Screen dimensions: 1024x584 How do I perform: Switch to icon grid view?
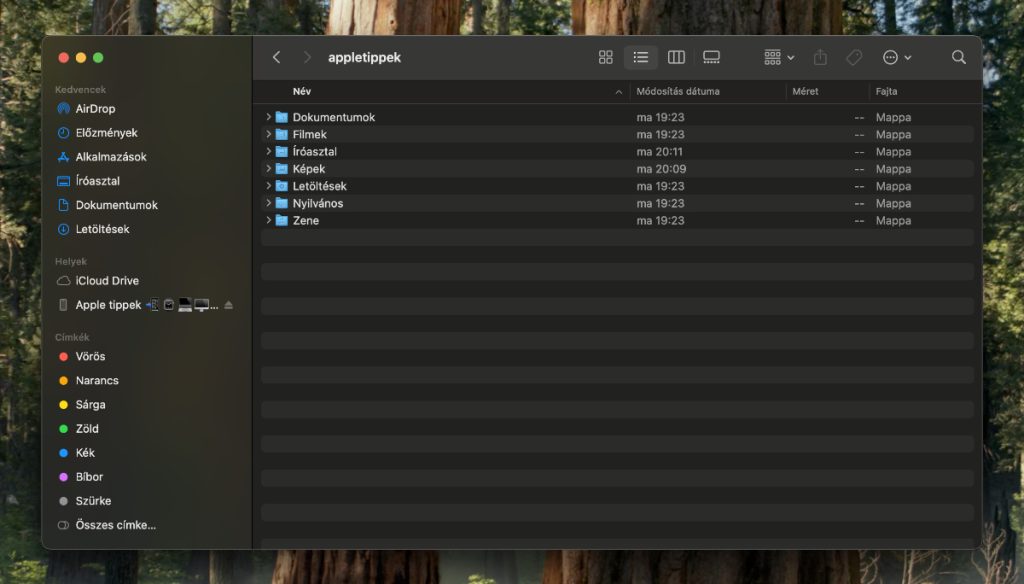click(605, 57)
